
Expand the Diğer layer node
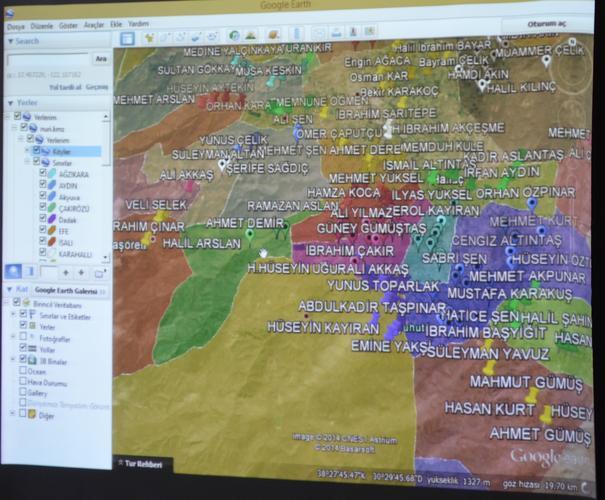point(13,414)
